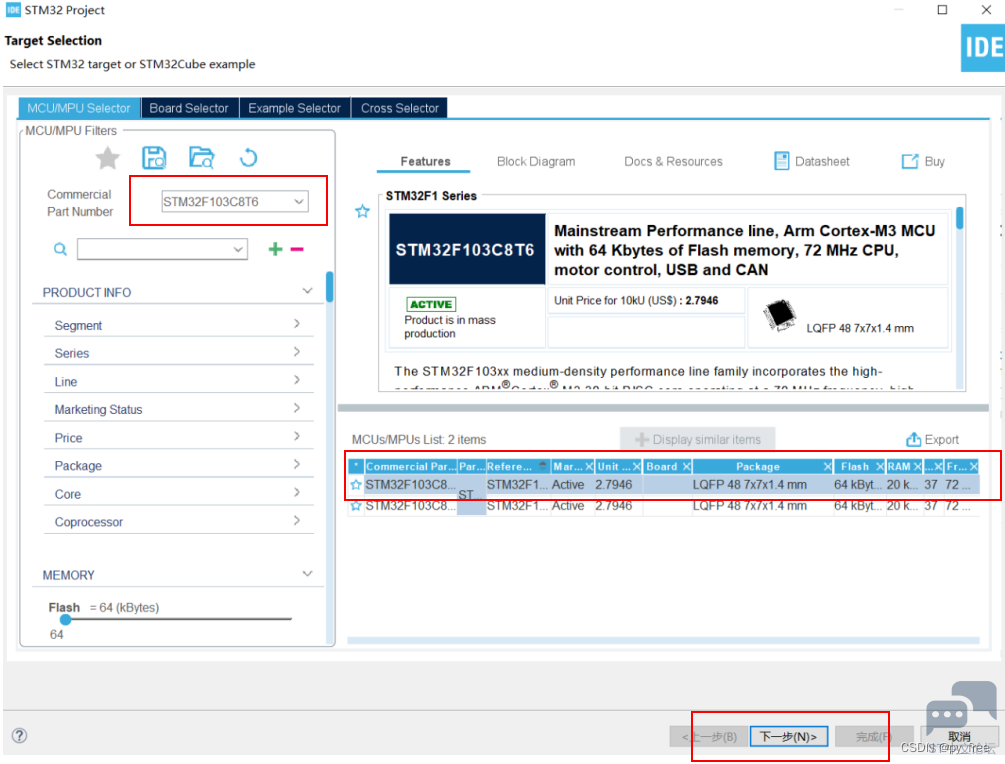Expand the Package filter section
The image size is (1005, 764).
point(297,465)
